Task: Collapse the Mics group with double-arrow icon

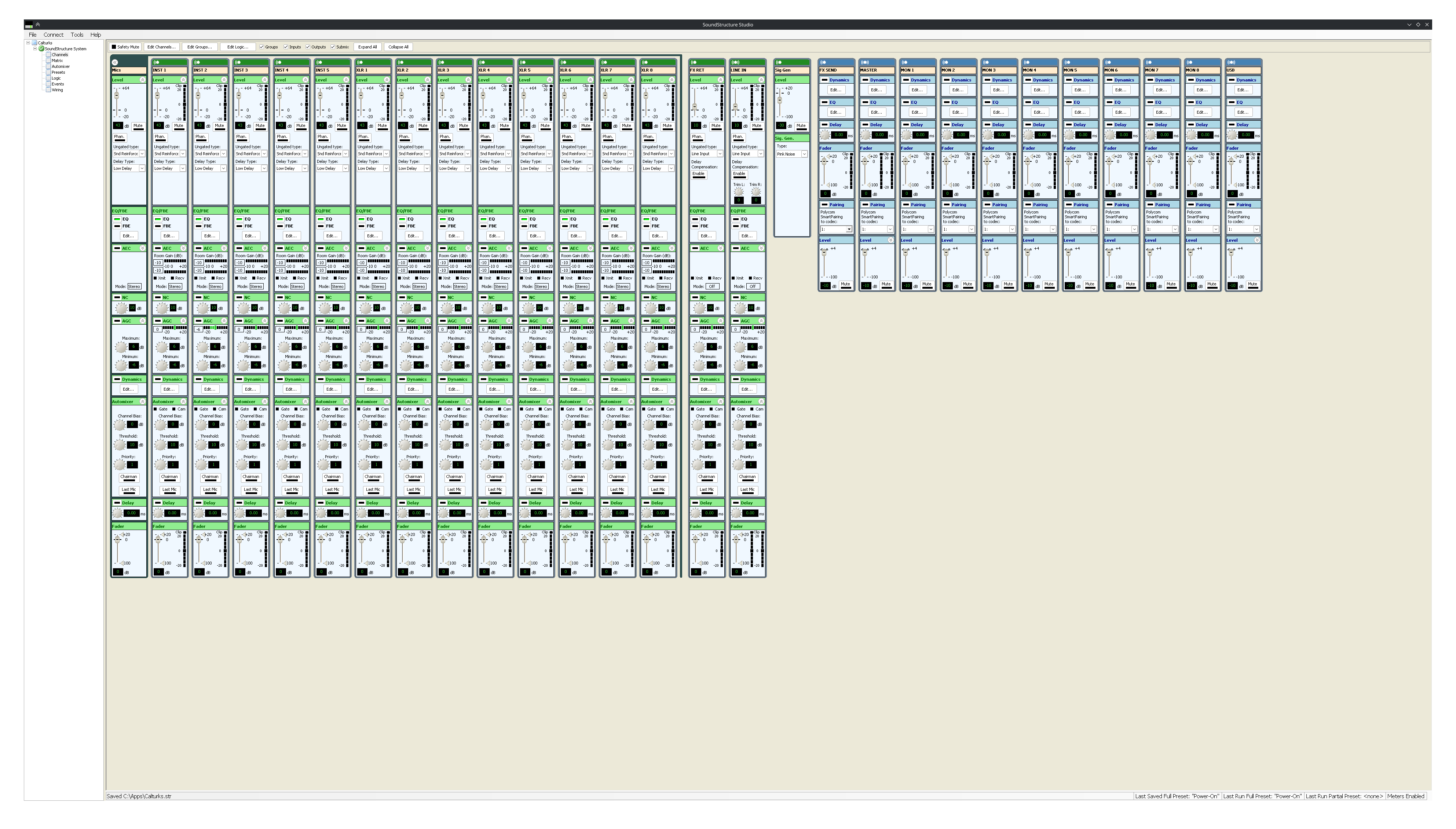Action: (x=116, y=62)
